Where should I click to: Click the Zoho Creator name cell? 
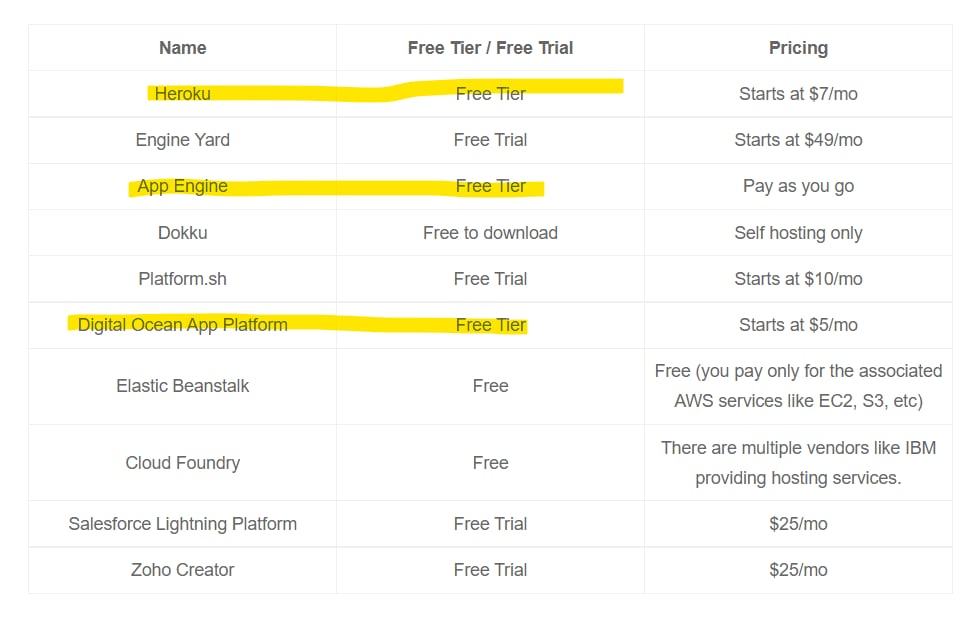pyautogui.click(x=183, y=570)
